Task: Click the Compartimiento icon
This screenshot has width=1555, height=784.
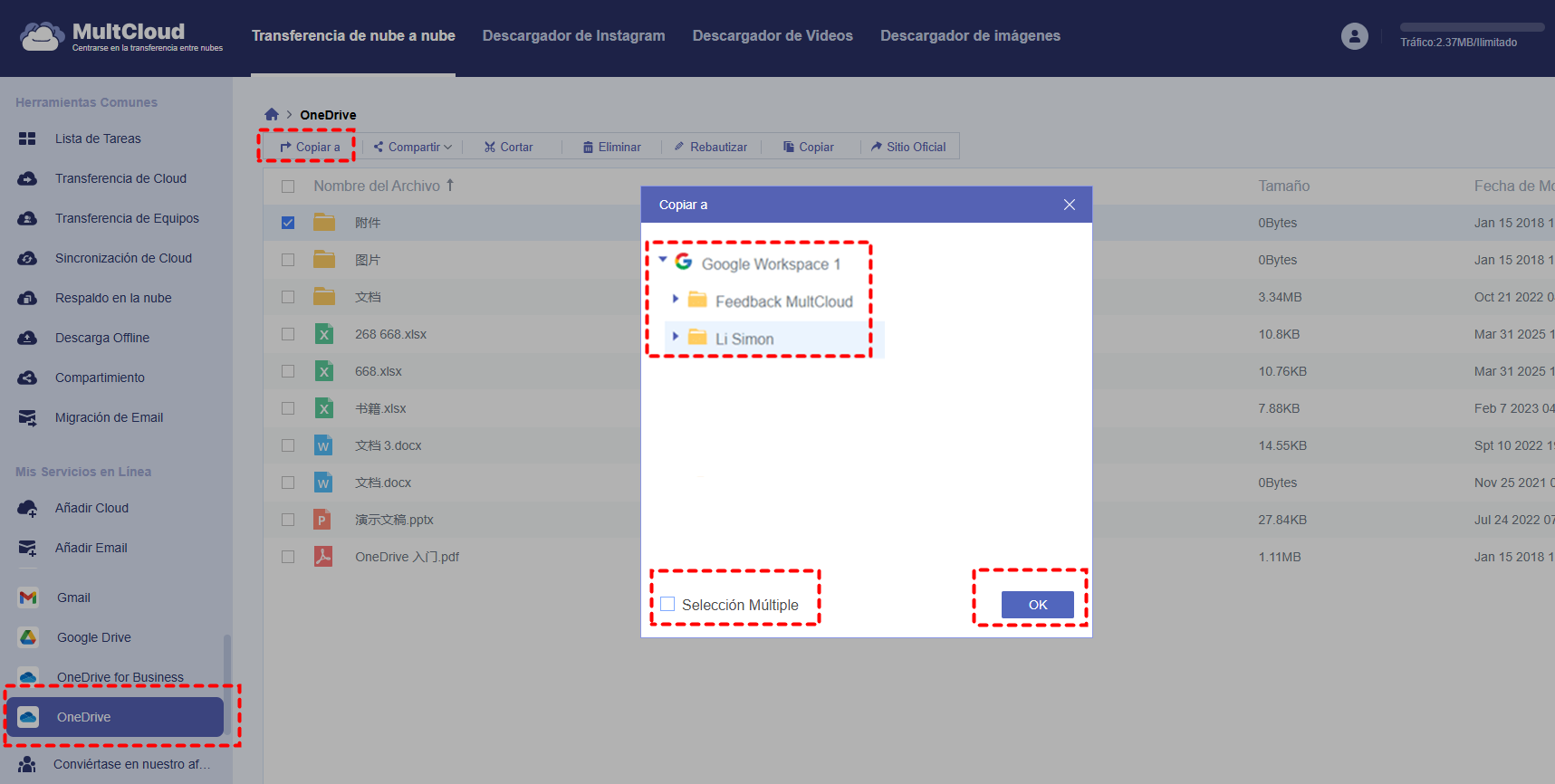Action: coord(27,378)
